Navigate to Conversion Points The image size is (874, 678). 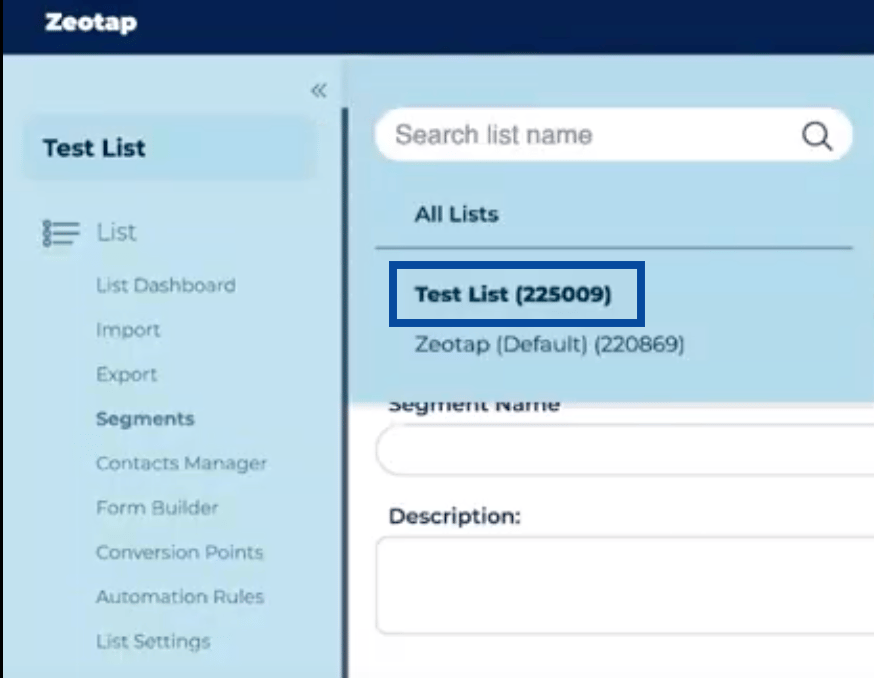tap(179, 553)
